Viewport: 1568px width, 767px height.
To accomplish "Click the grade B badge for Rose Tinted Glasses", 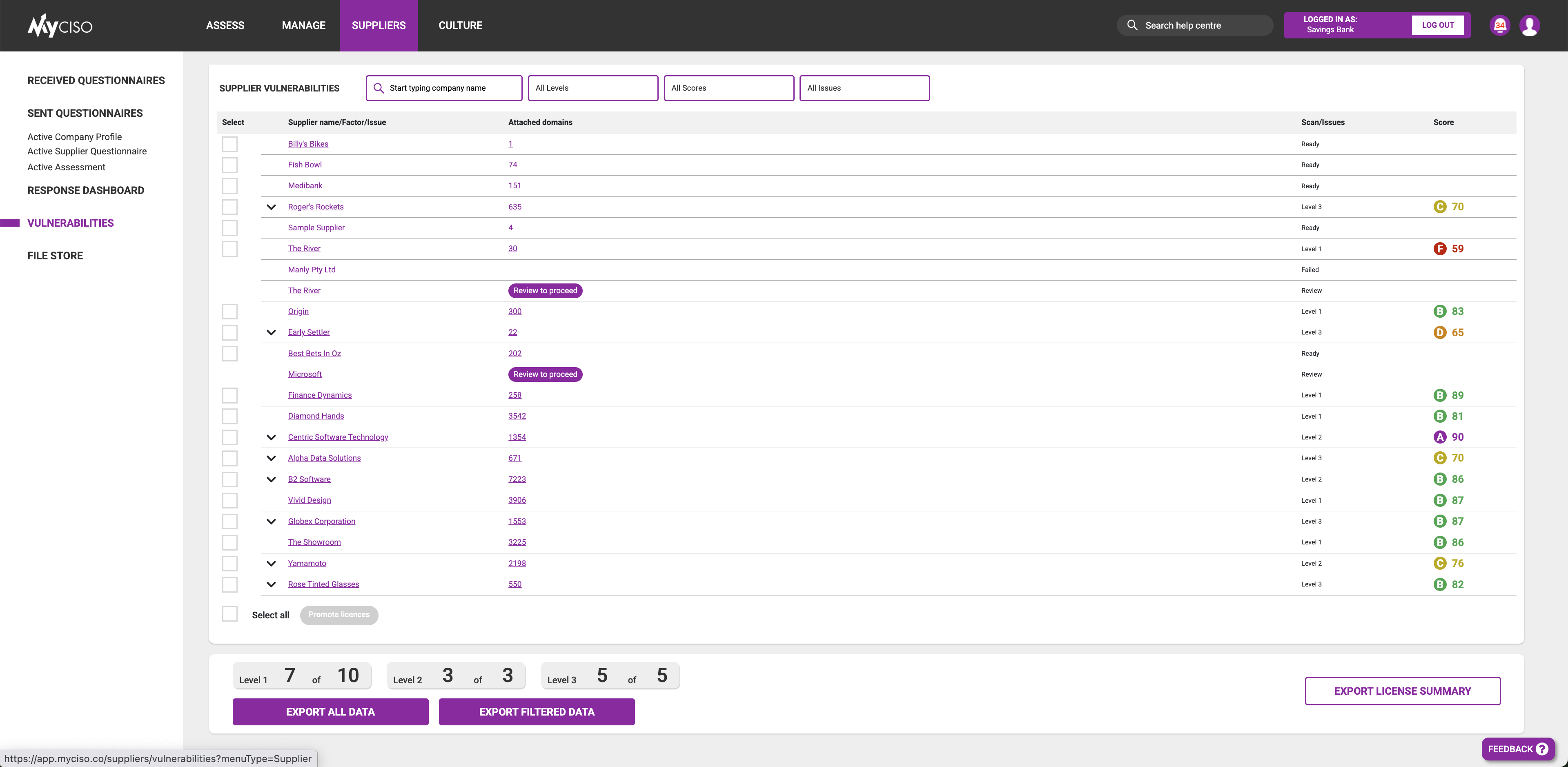I will (x=1439, y=584).
